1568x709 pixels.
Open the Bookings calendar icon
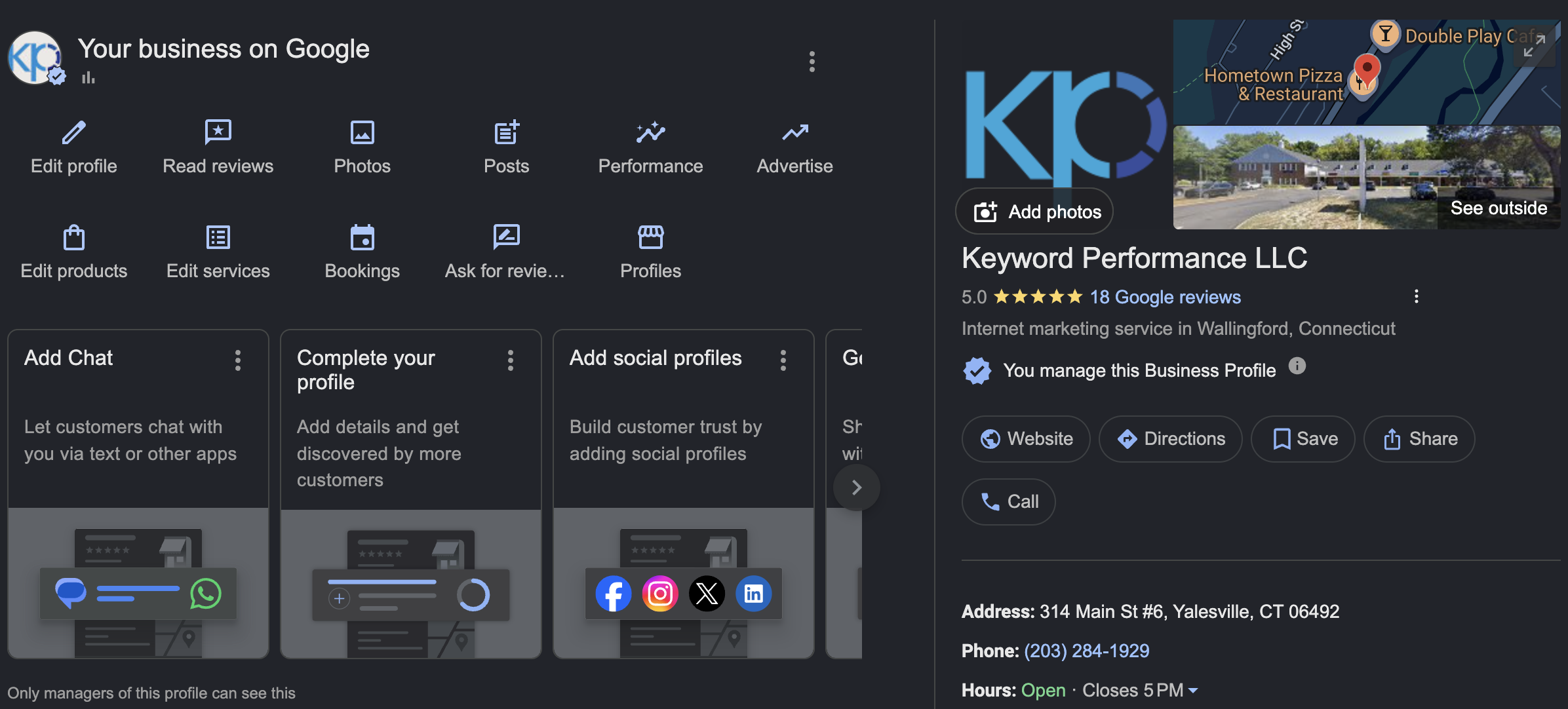362,237
